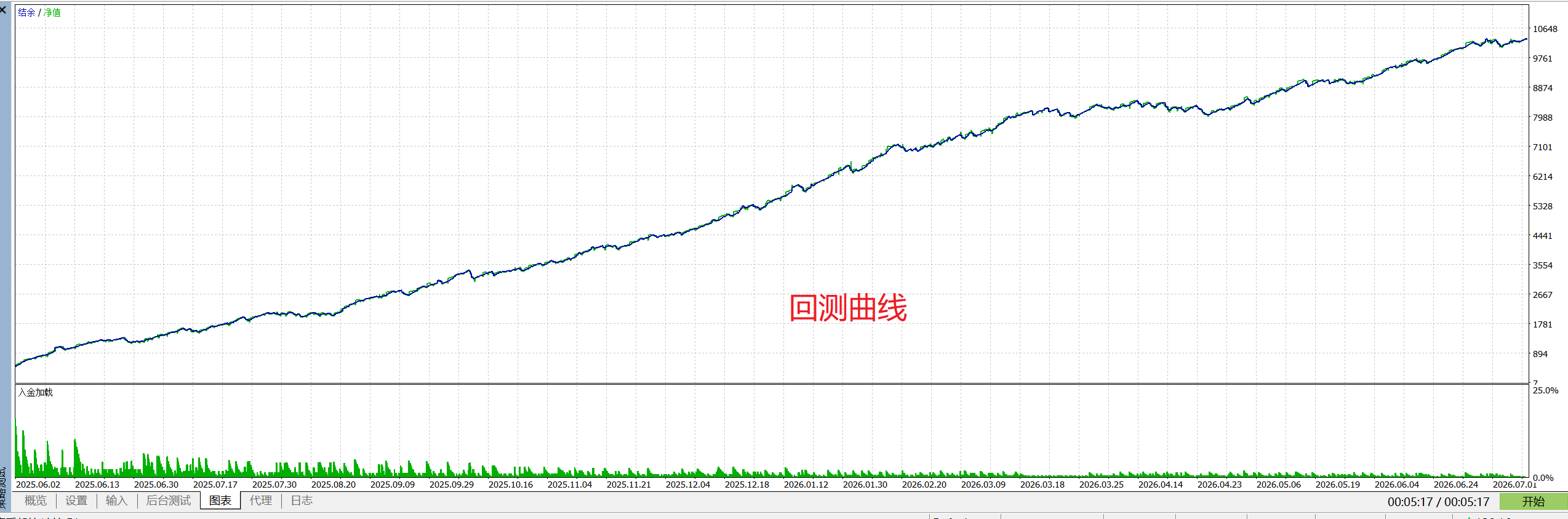Click the 00:05:17 / 00:05:17 elapsed time readout
Viewport: 1568px width, 519px height.
tap(1438, 502)
